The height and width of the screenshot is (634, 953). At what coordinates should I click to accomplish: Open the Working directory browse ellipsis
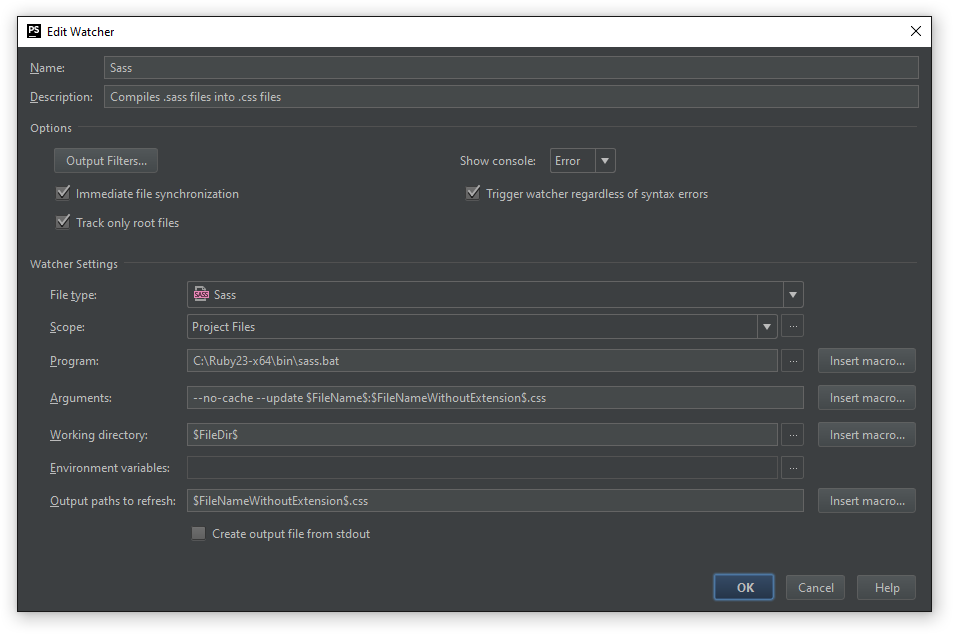pos(792,435)
